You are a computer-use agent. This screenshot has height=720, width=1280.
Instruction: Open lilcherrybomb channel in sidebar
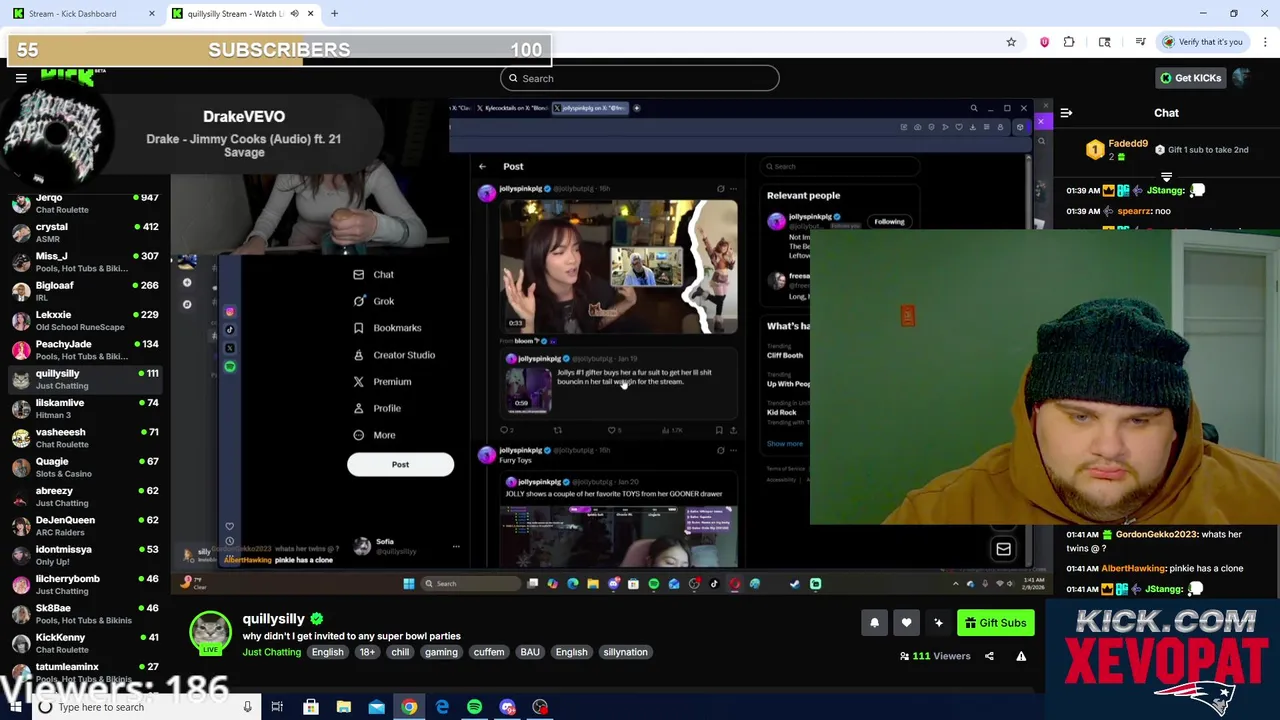point(85,584)
